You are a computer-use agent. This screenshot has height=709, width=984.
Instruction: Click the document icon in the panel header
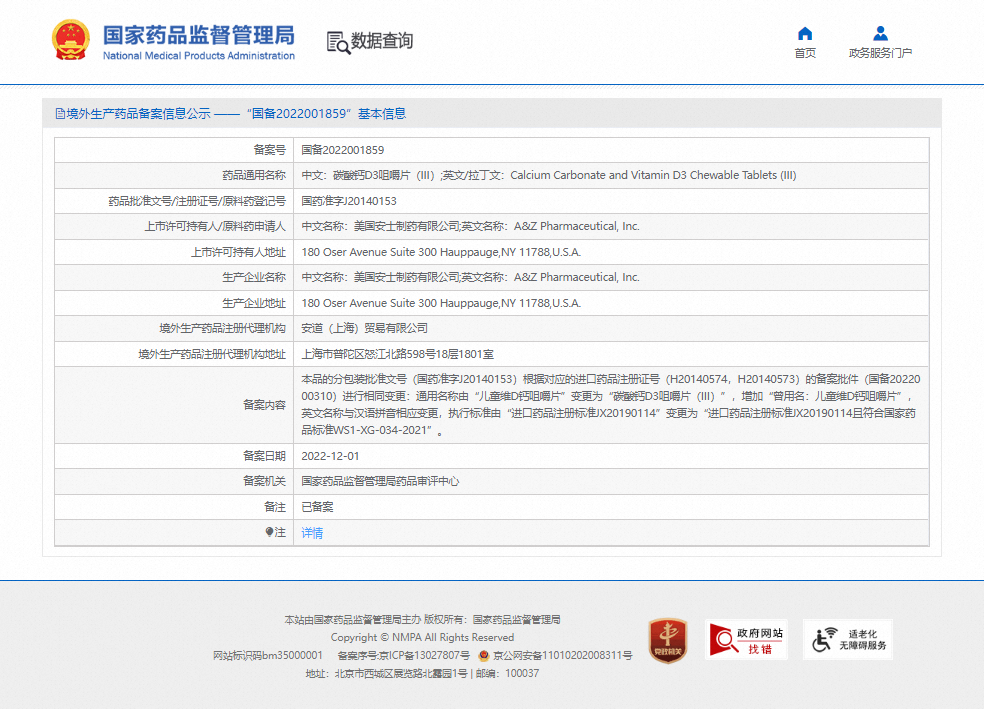[60, 114]
